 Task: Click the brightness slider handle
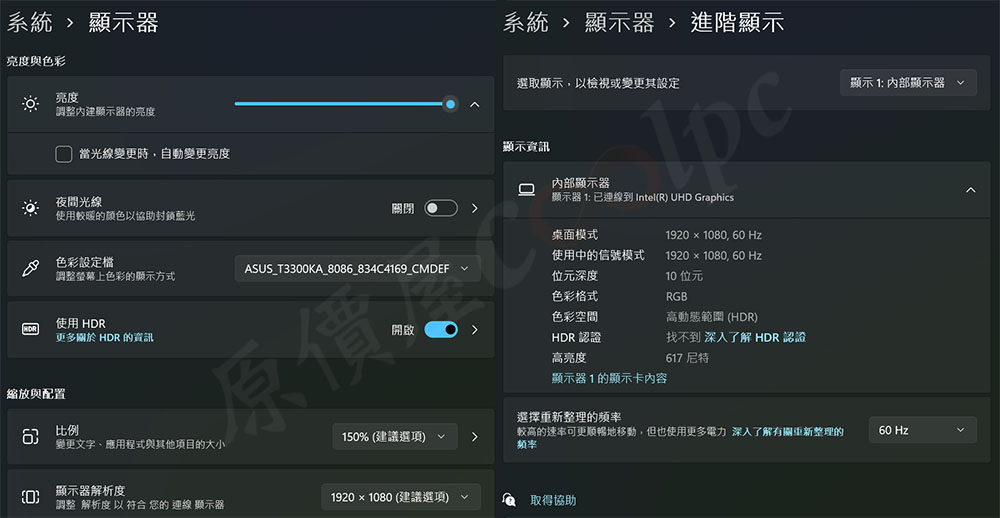point(451,104)
